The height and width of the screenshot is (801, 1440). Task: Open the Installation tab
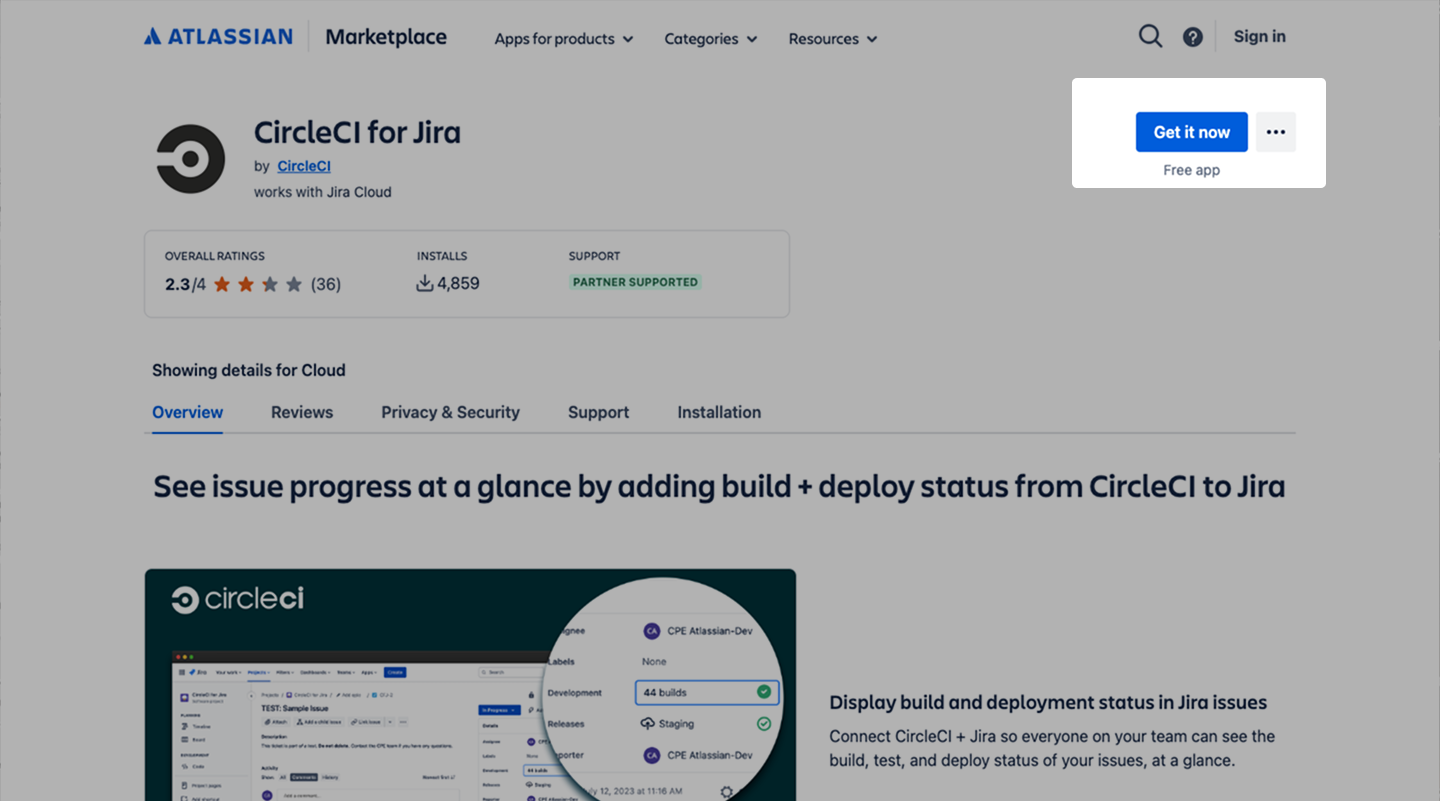pos(719,412)
